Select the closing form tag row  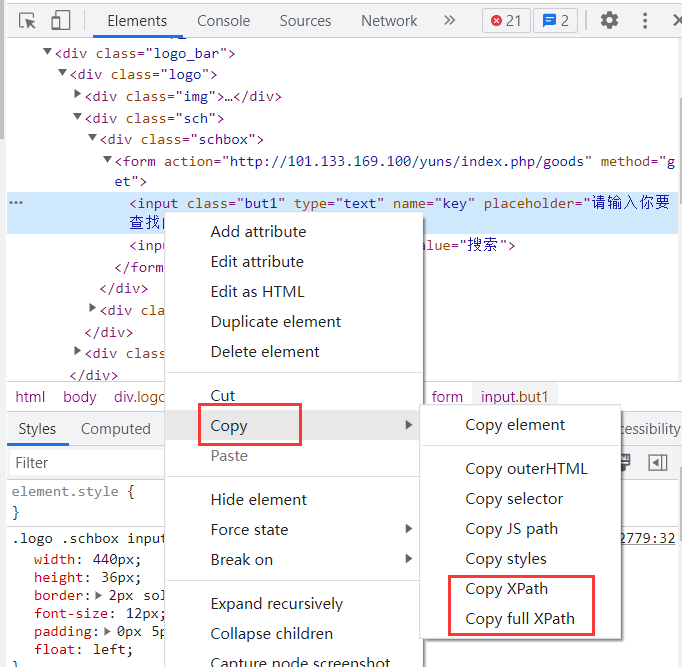tap(139, 267)
